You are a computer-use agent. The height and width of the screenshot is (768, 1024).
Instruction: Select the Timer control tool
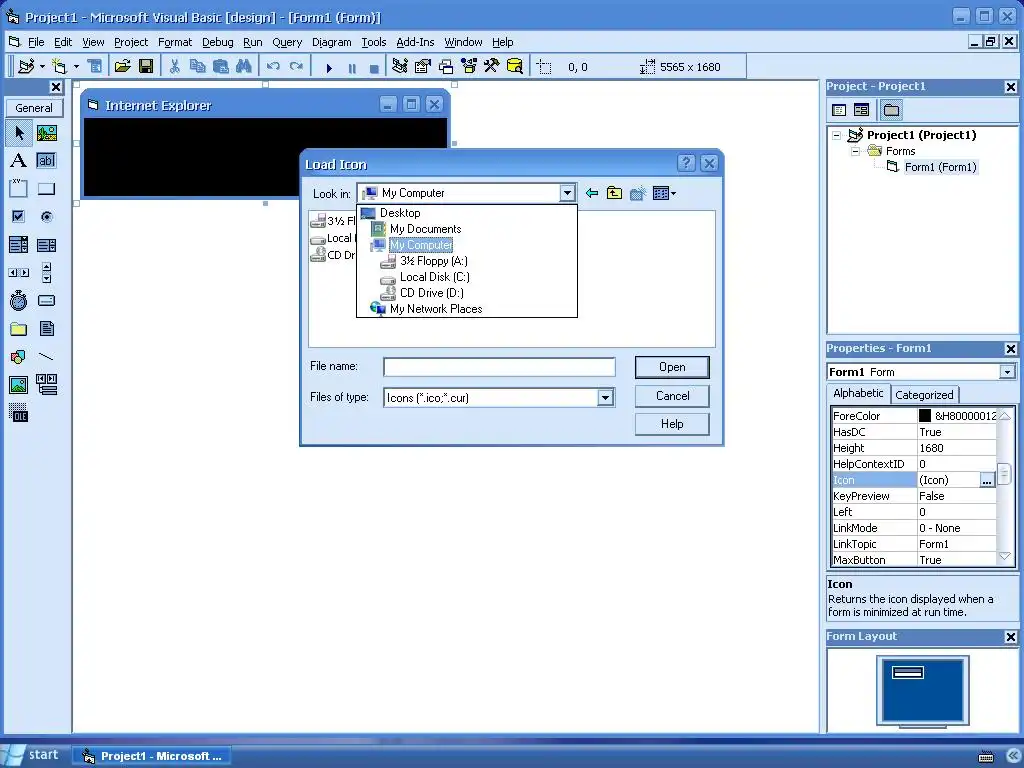[19, 300]
